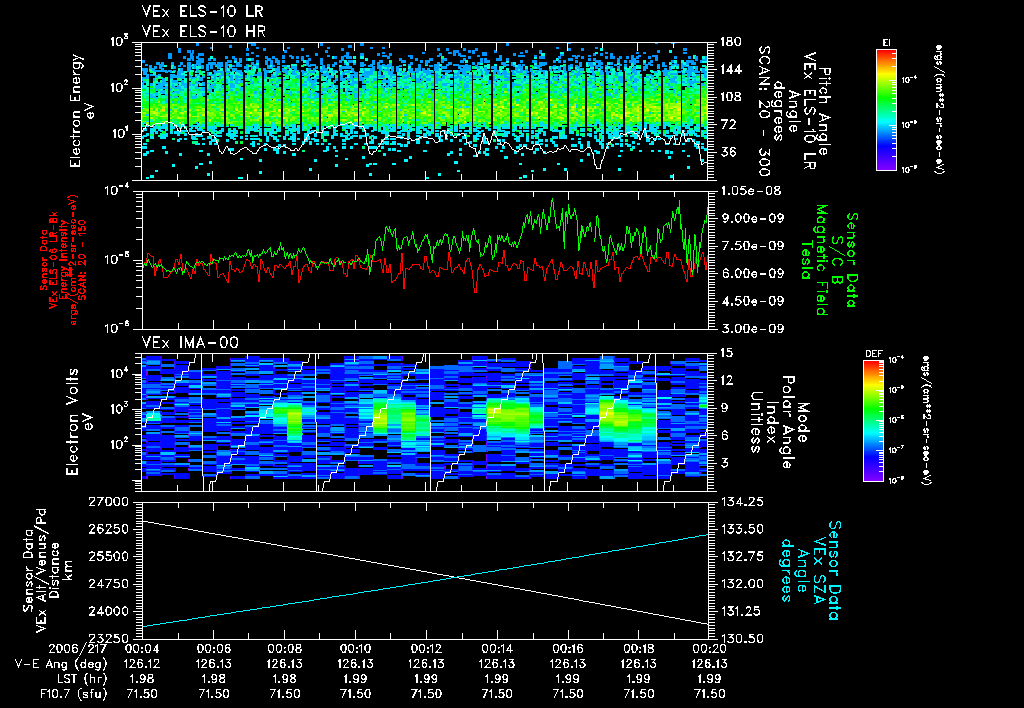Click the 'Electron Volts eV' axis label

tap(78, 421)
